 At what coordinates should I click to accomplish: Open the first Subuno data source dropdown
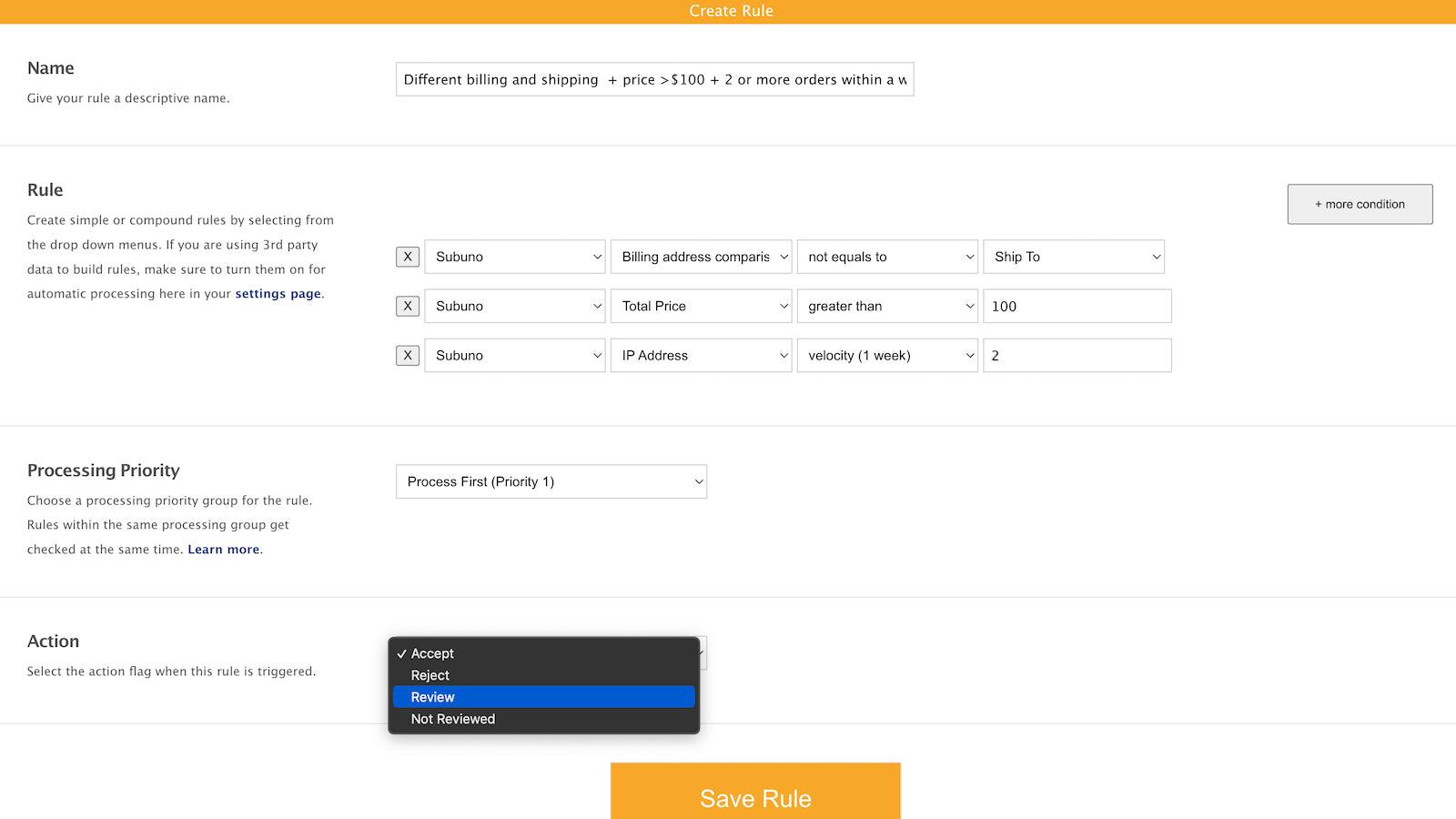(x=514, y=257)
